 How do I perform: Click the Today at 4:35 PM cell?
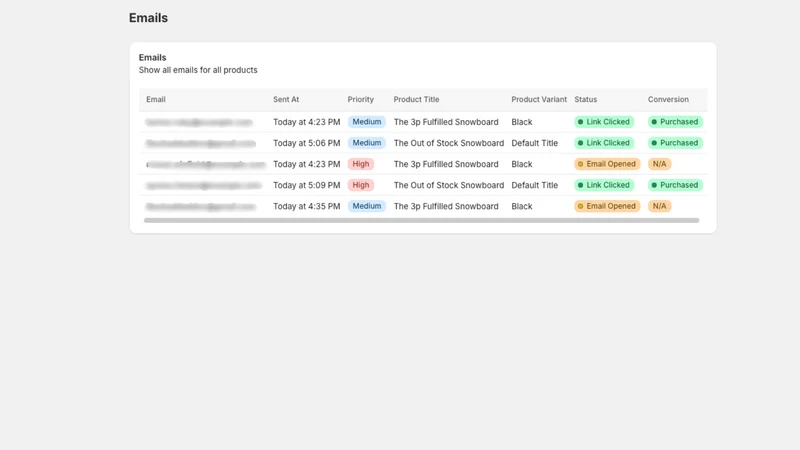307,206
